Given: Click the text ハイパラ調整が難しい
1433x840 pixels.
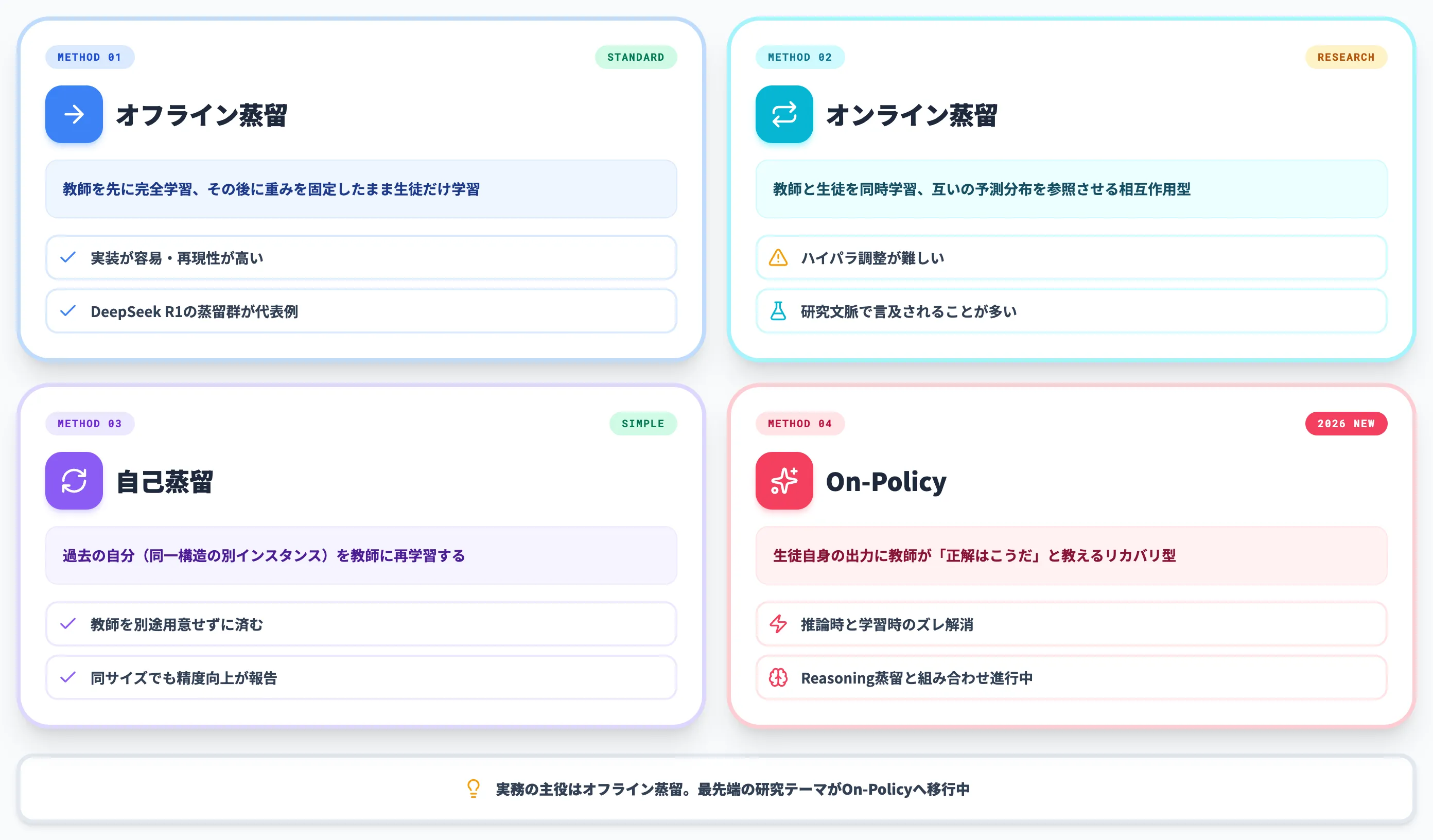Looking at the screenshot, I should (x=872, y=258).
